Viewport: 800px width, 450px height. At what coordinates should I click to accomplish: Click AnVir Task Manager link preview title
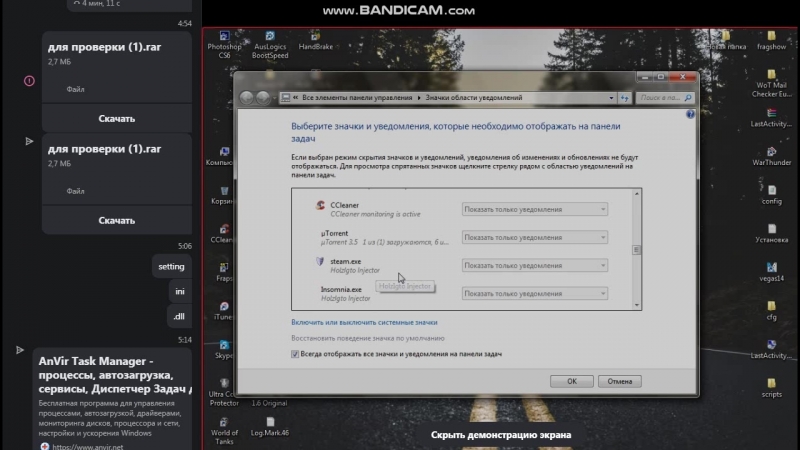115,375
